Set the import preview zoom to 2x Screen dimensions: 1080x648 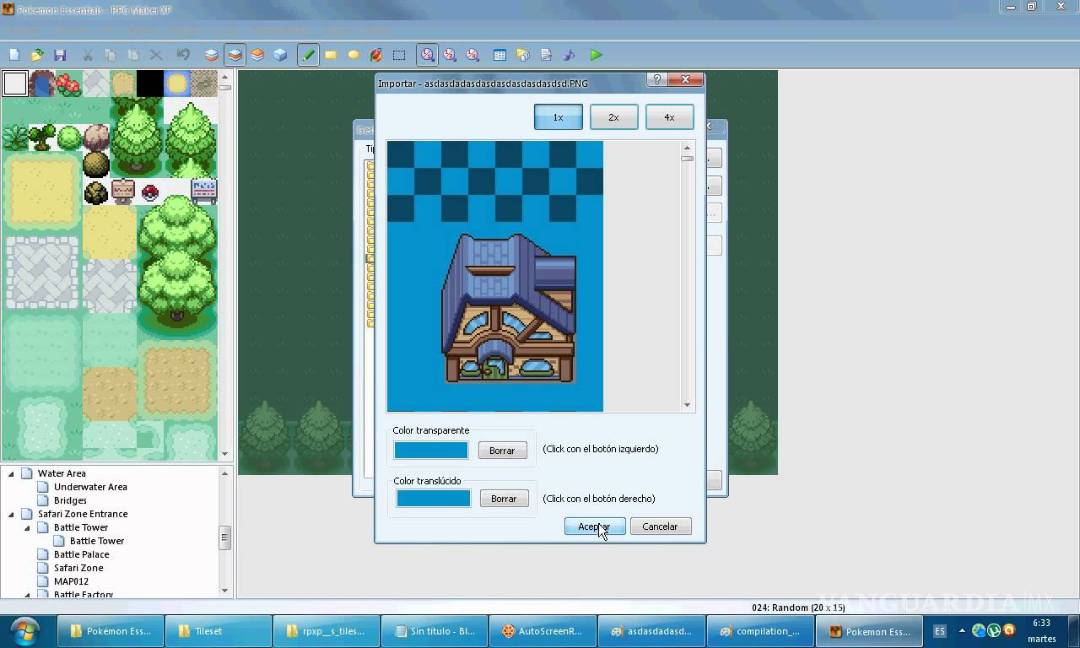coord(614,117)
